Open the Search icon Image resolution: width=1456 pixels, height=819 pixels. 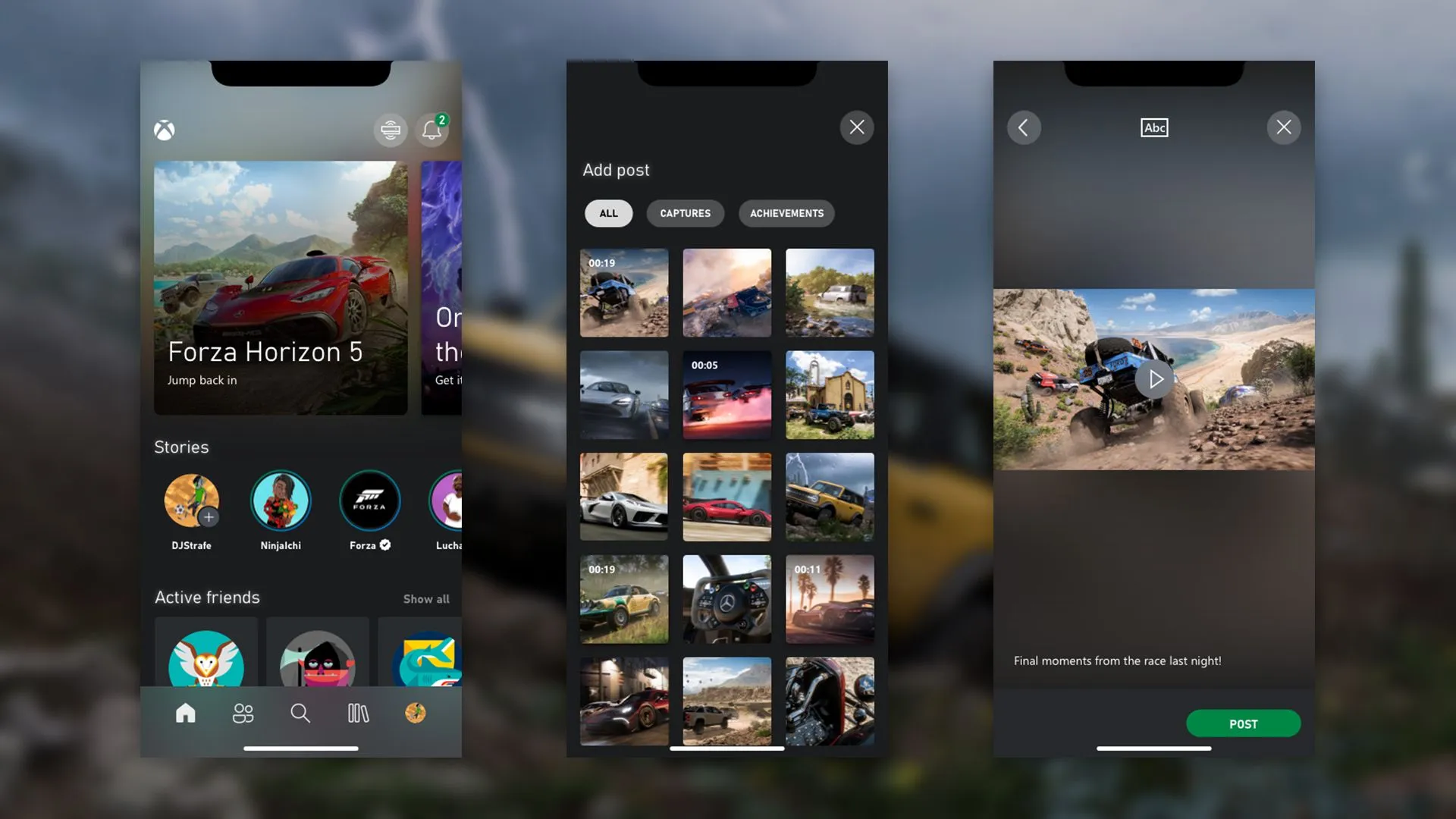301,712
